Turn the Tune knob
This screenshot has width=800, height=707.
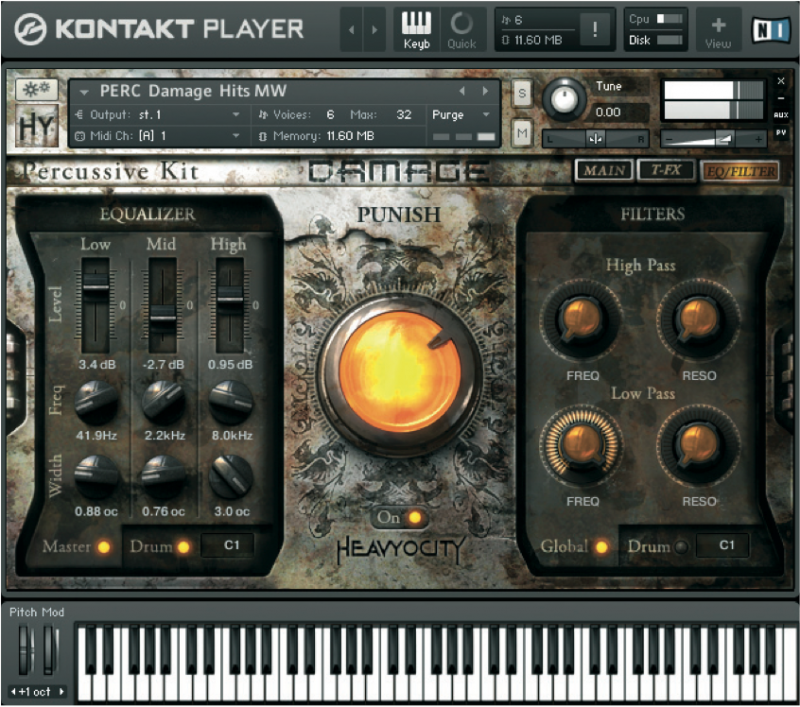click(x=564, y=99)
